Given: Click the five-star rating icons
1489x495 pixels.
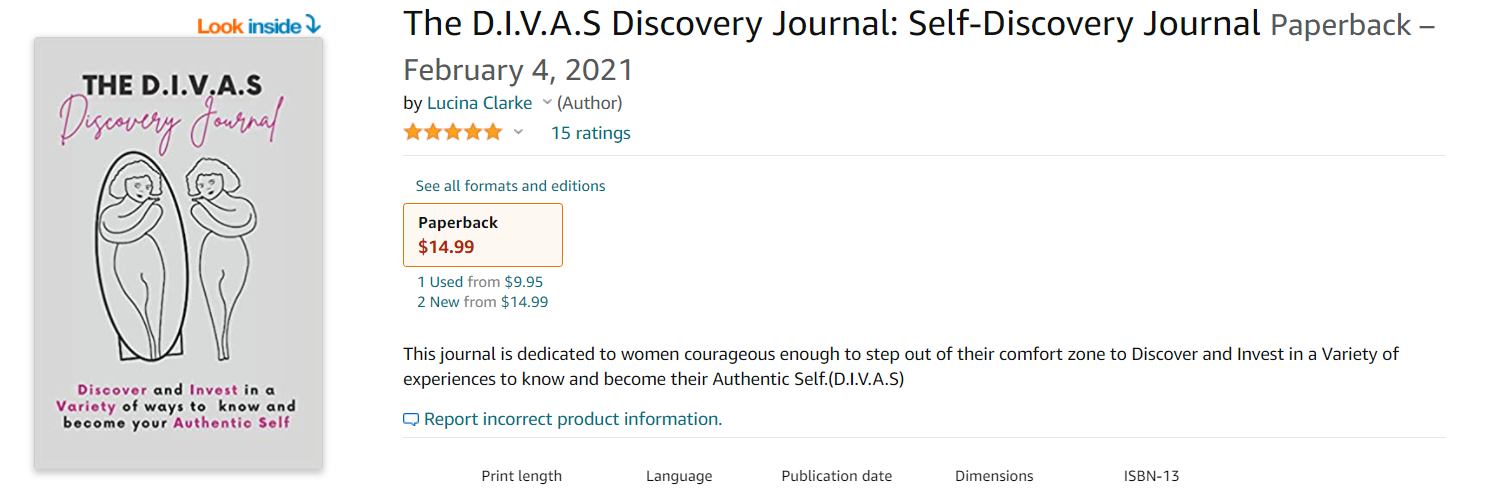Looking at the screenshot, I should (x=453, y=133).
